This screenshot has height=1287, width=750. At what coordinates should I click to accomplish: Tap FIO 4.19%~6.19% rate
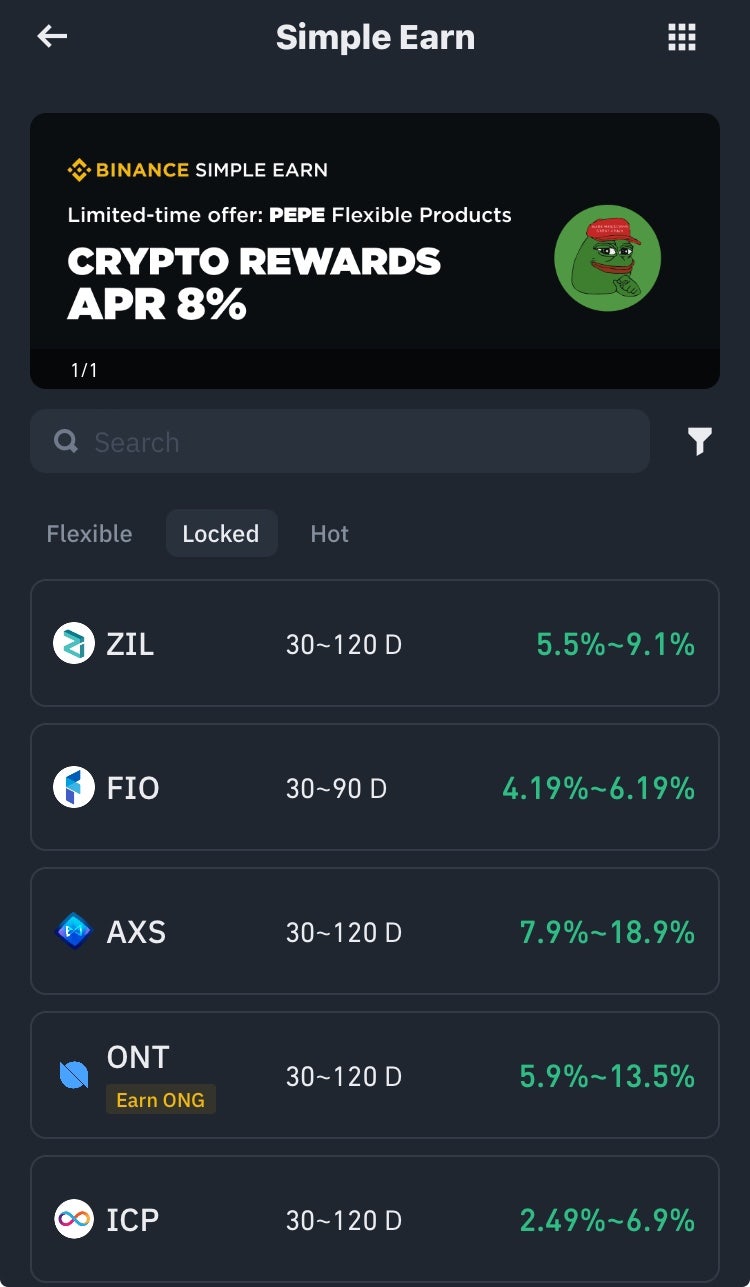598,788
